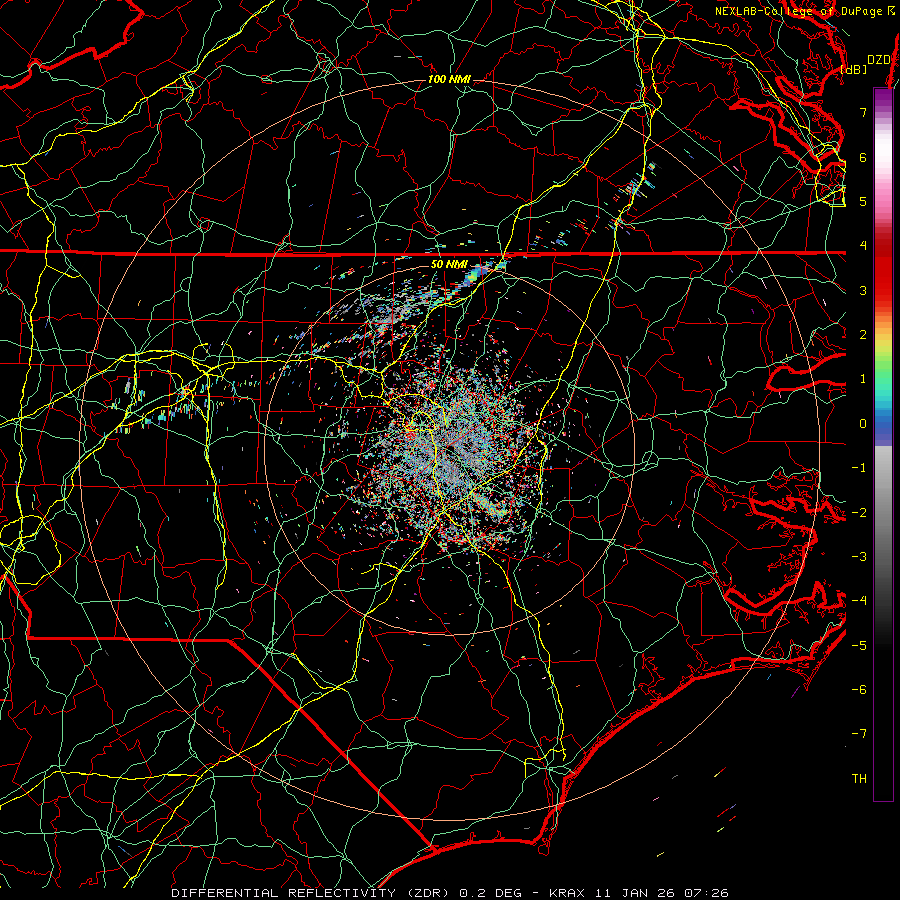Click the "-3" scale value

859,557
